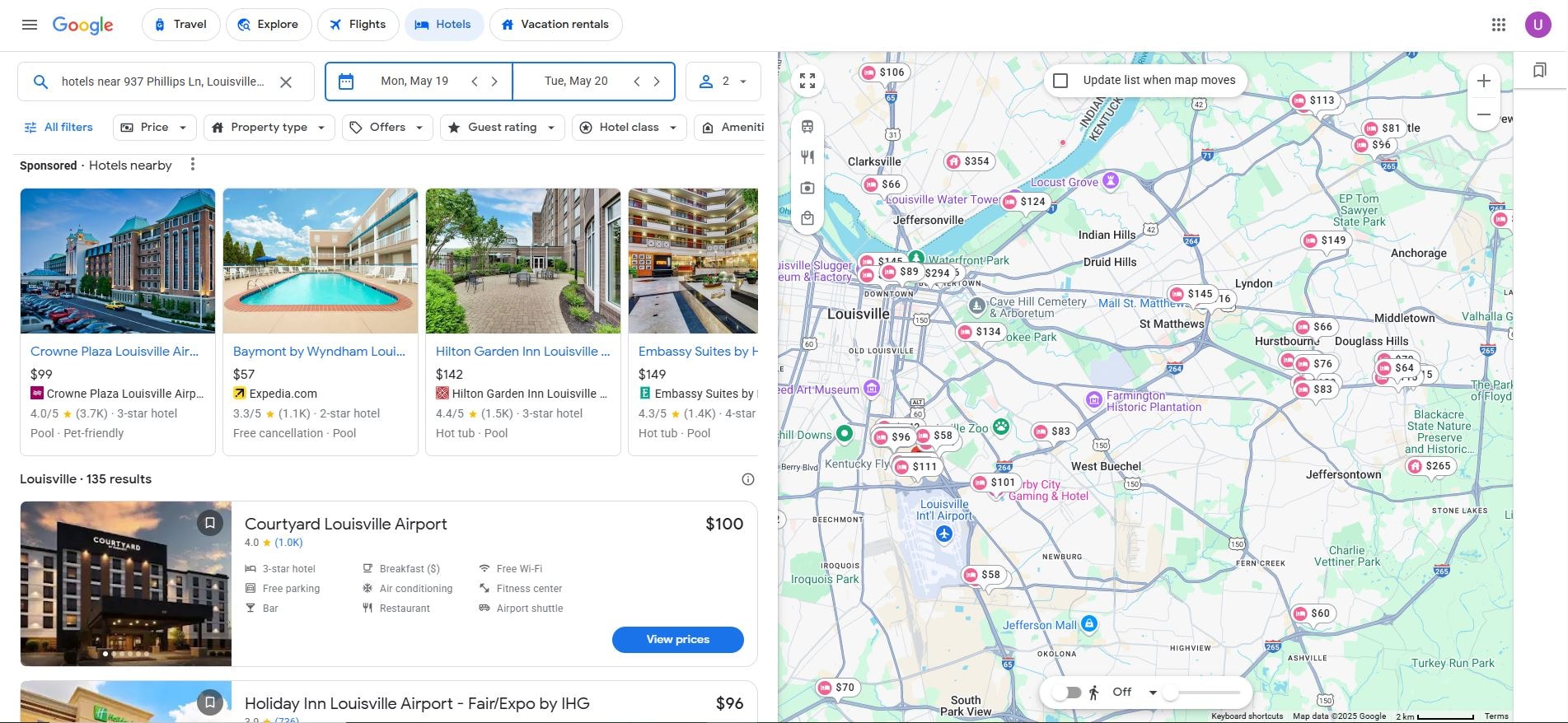Zoom in on the map

pyautogui.click(x=1484, y=81)
